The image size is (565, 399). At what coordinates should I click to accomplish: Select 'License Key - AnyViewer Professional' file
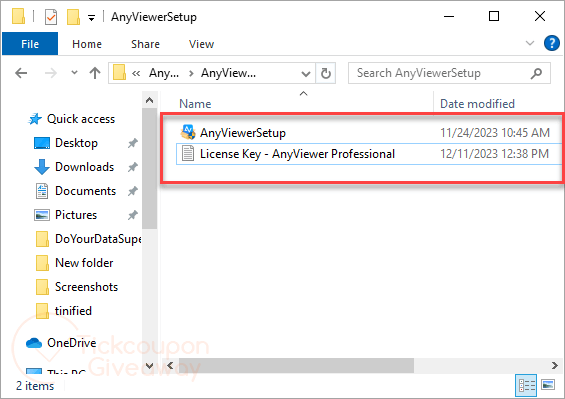click(x=297, y=154)
